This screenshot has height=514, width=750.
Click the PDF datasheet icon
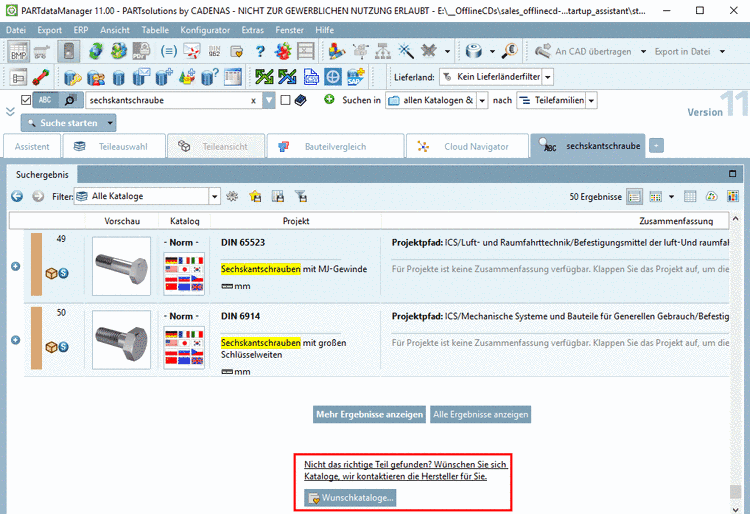tap(142, 51)
